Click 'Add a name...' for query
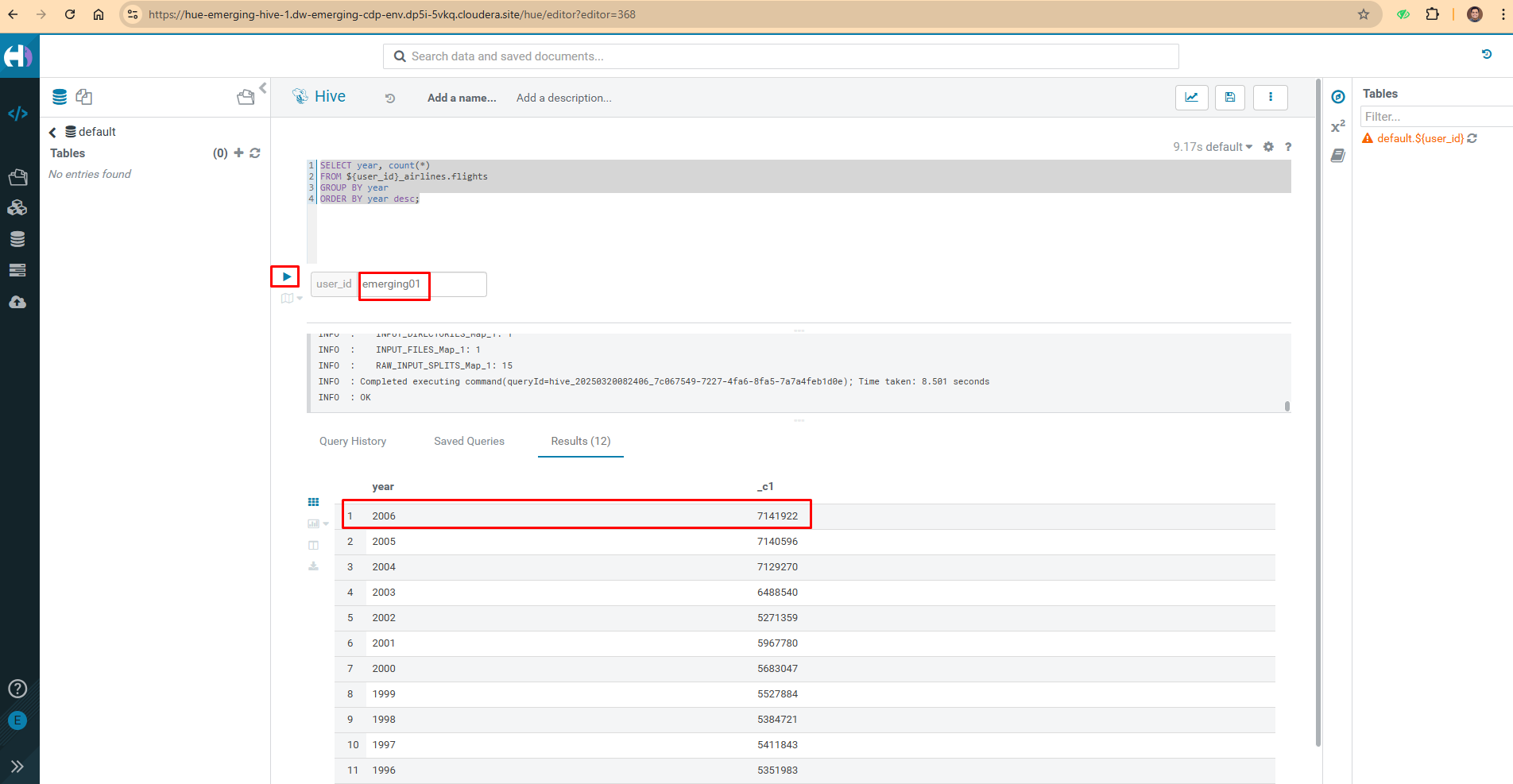The height and width of the screenshot is (784, 1513). (x=462, y=98)
